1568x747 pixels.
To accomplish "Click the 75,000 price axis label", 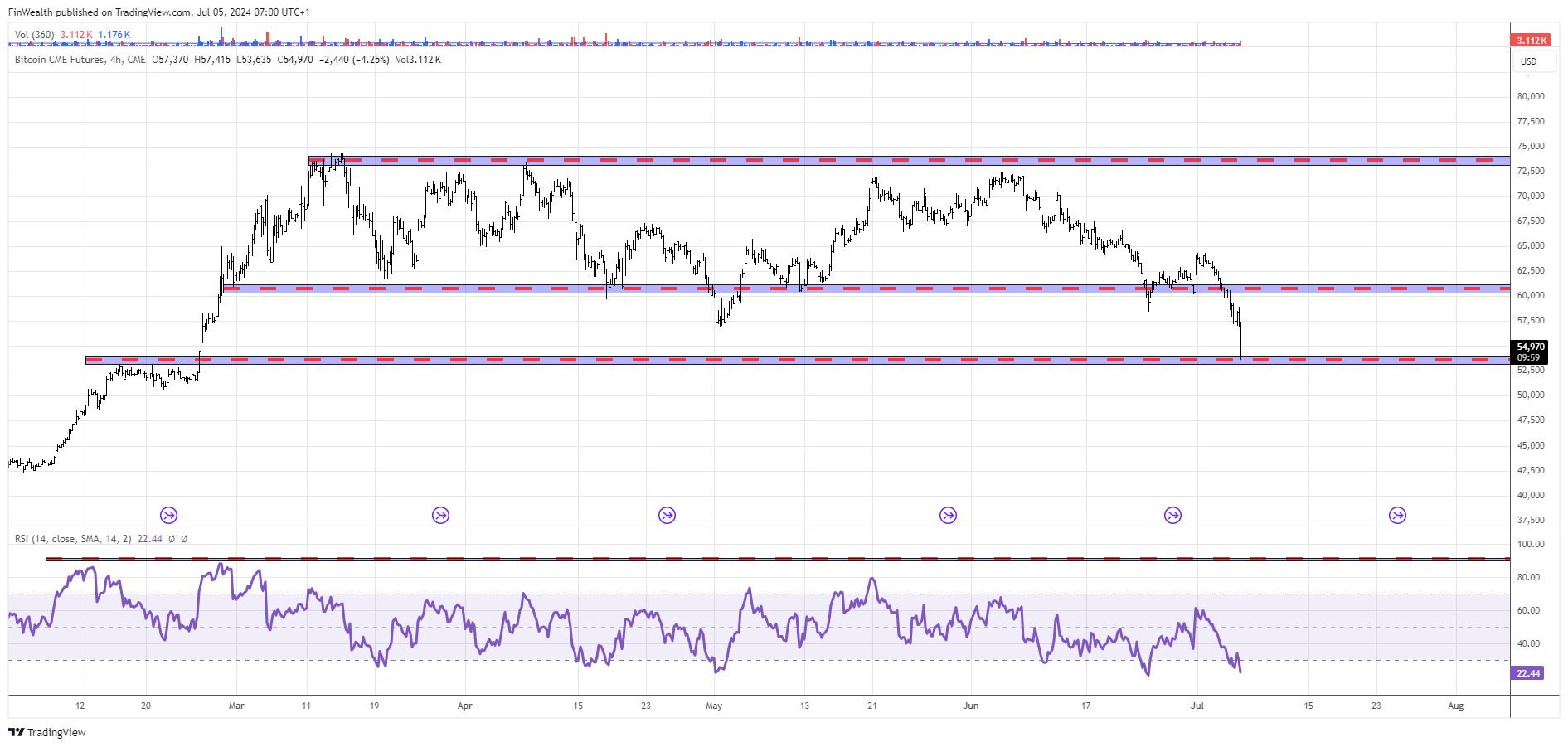I will (1531, 146).
